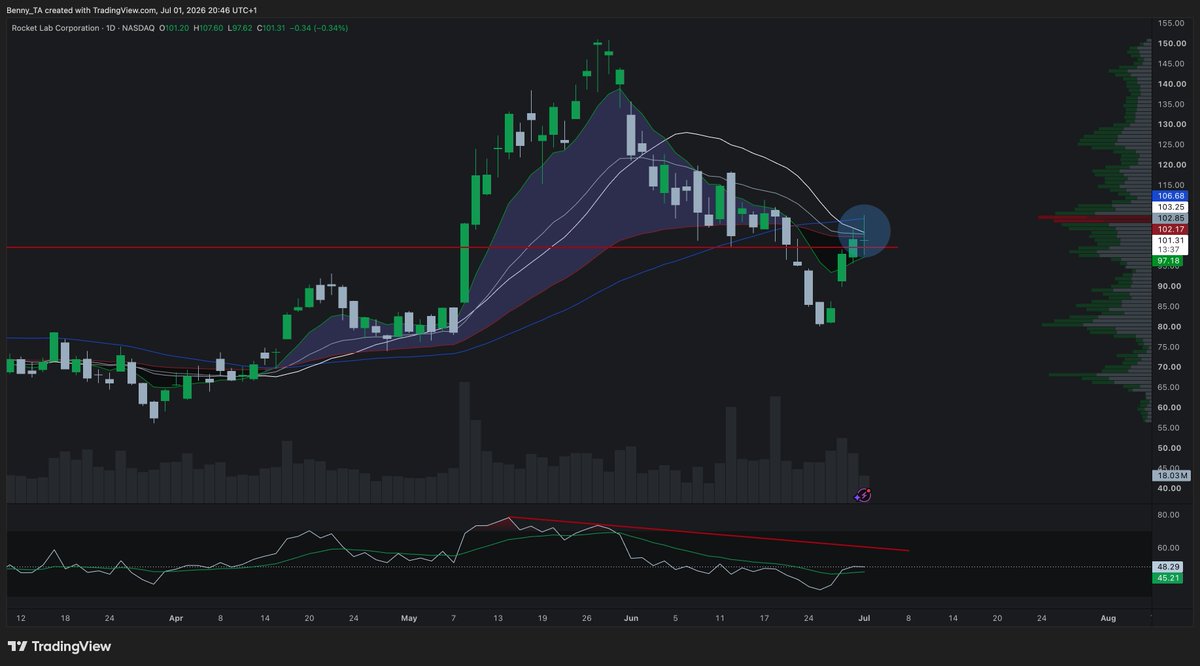Viewport: 1200px width, 666px height.
Task: Click the Jun label on time axis
Action: (630, 619)
